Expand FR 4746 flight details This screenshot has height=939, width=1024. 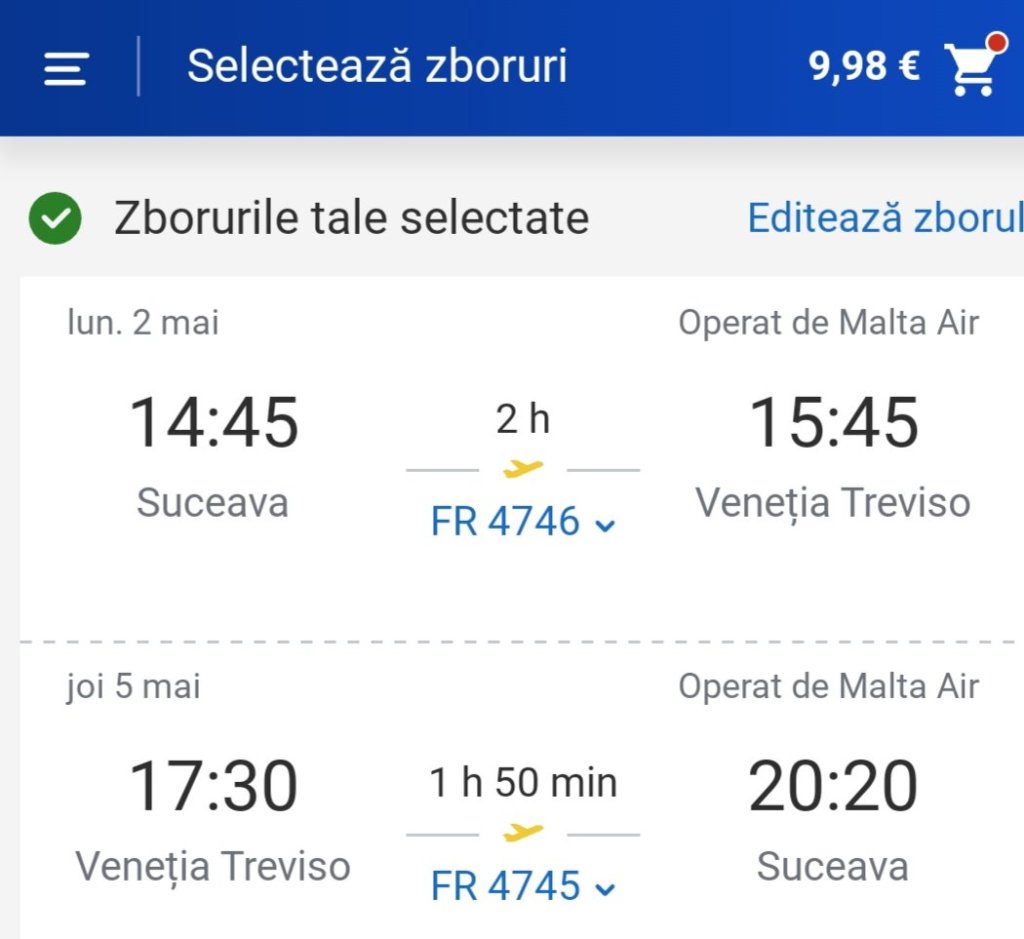coord(522,522)
